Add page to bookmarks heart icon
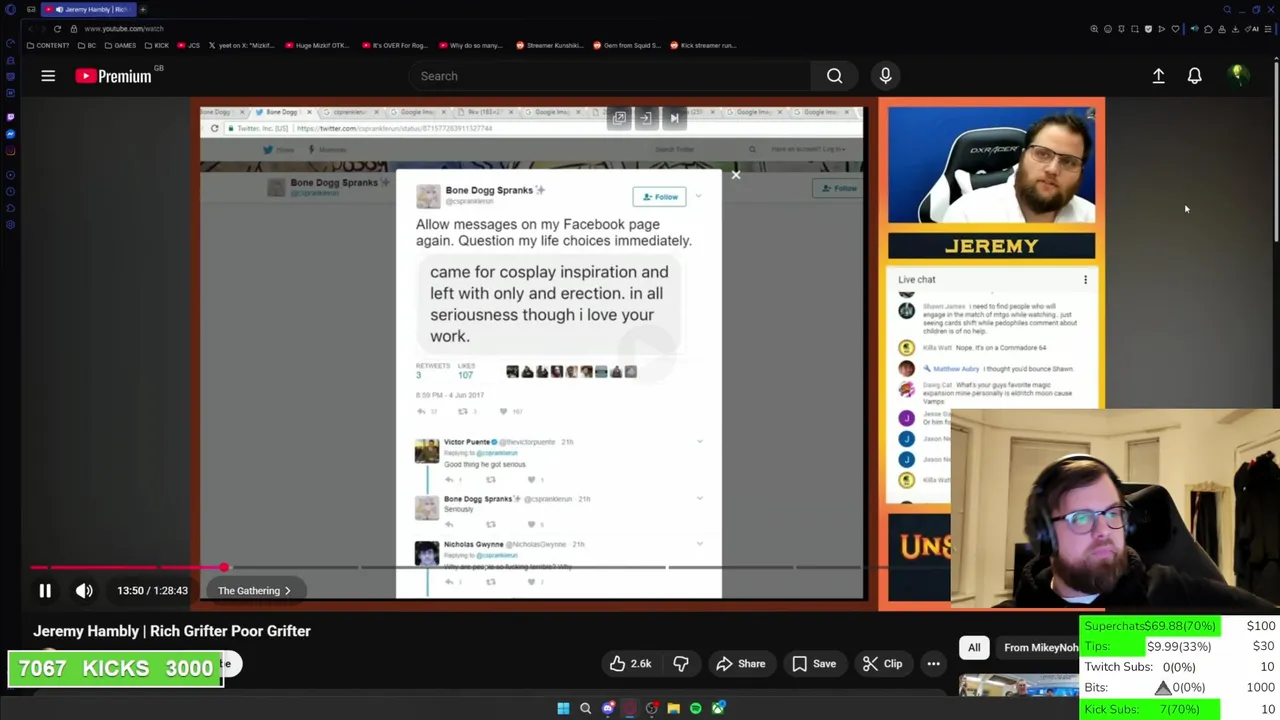1280x720 pixels. tap(1175, 29)
